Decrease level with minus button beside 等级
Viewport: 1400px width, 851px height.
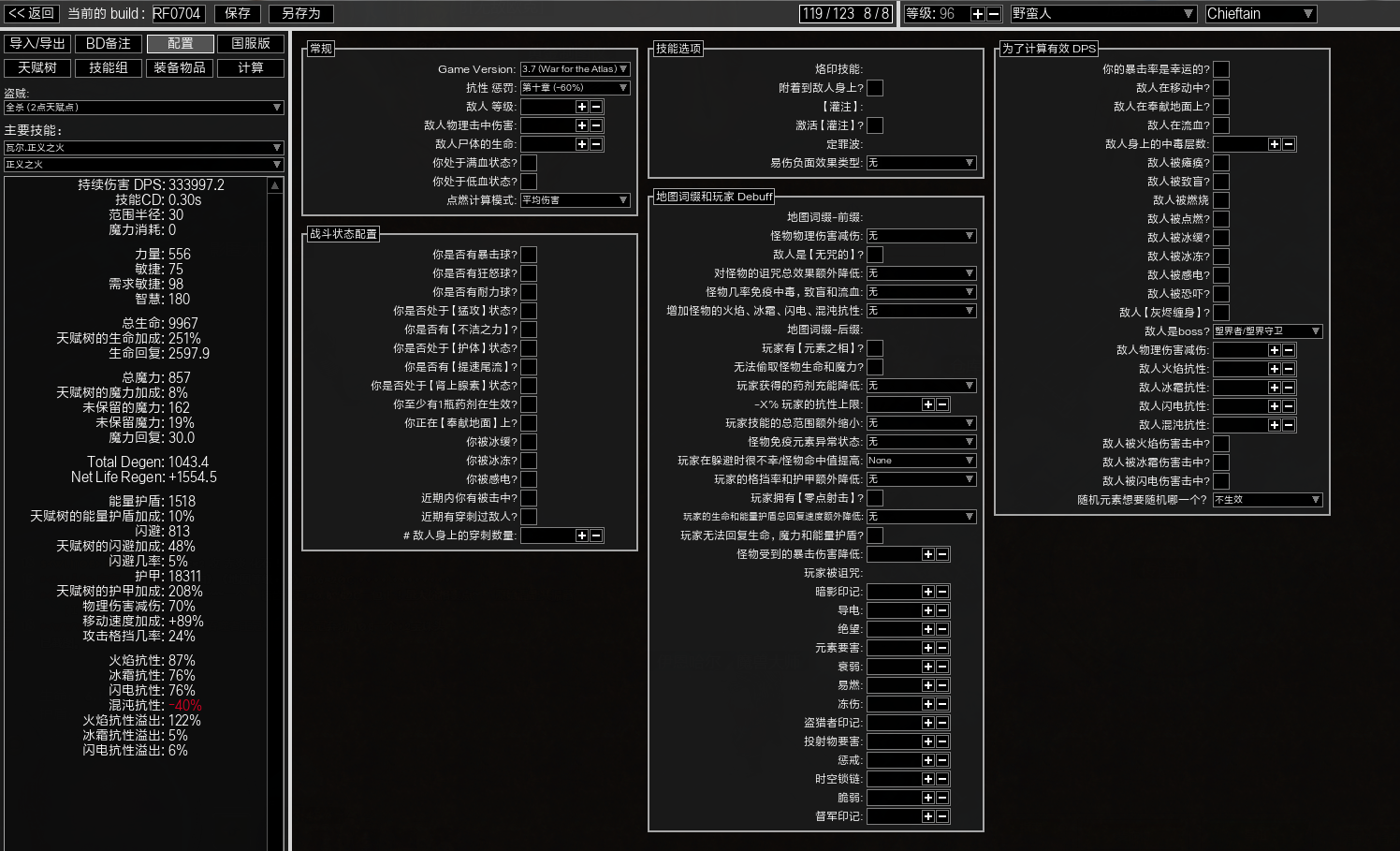click(x=994, y=14)
